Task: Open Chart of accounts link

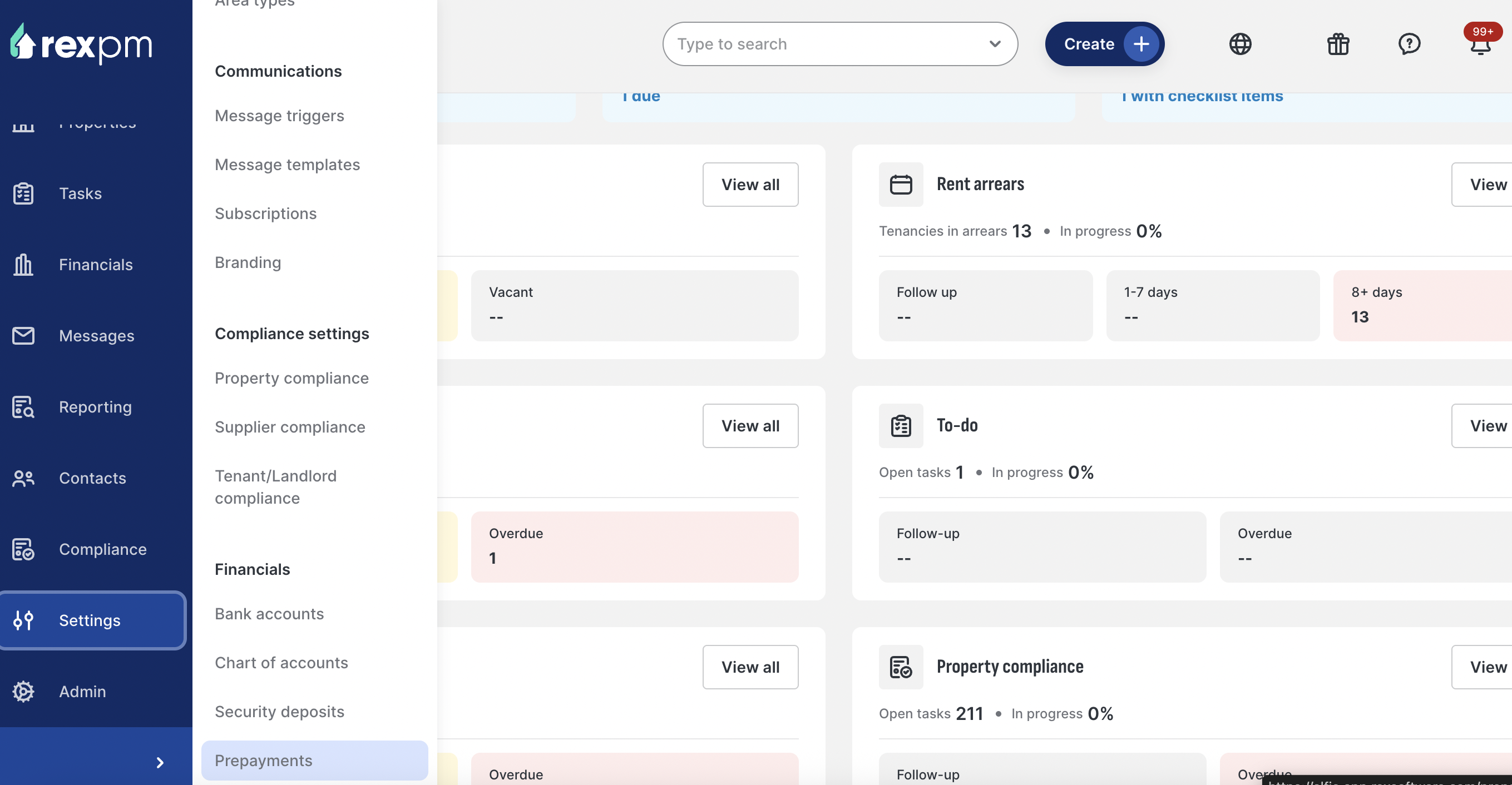Action: point(281,663)
